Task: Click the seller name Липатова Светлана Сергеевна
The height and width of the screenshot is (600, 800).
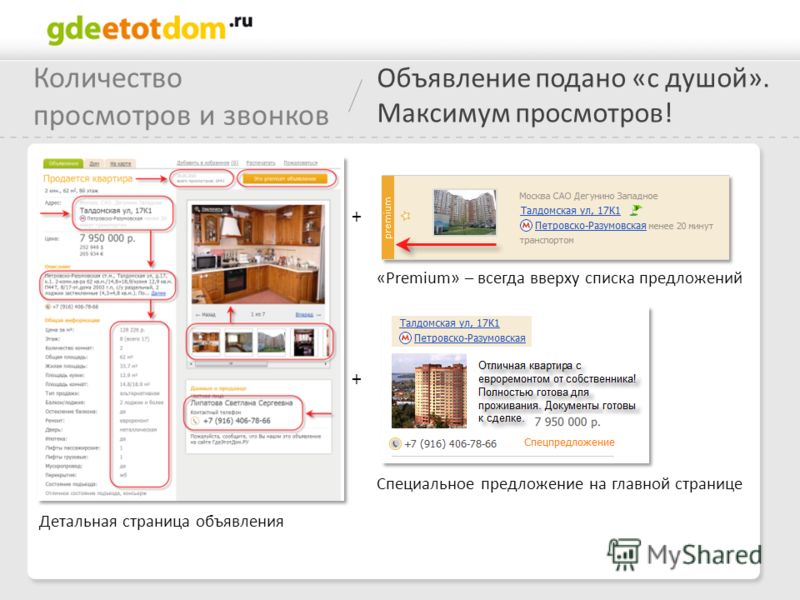Action: (242, 403)
